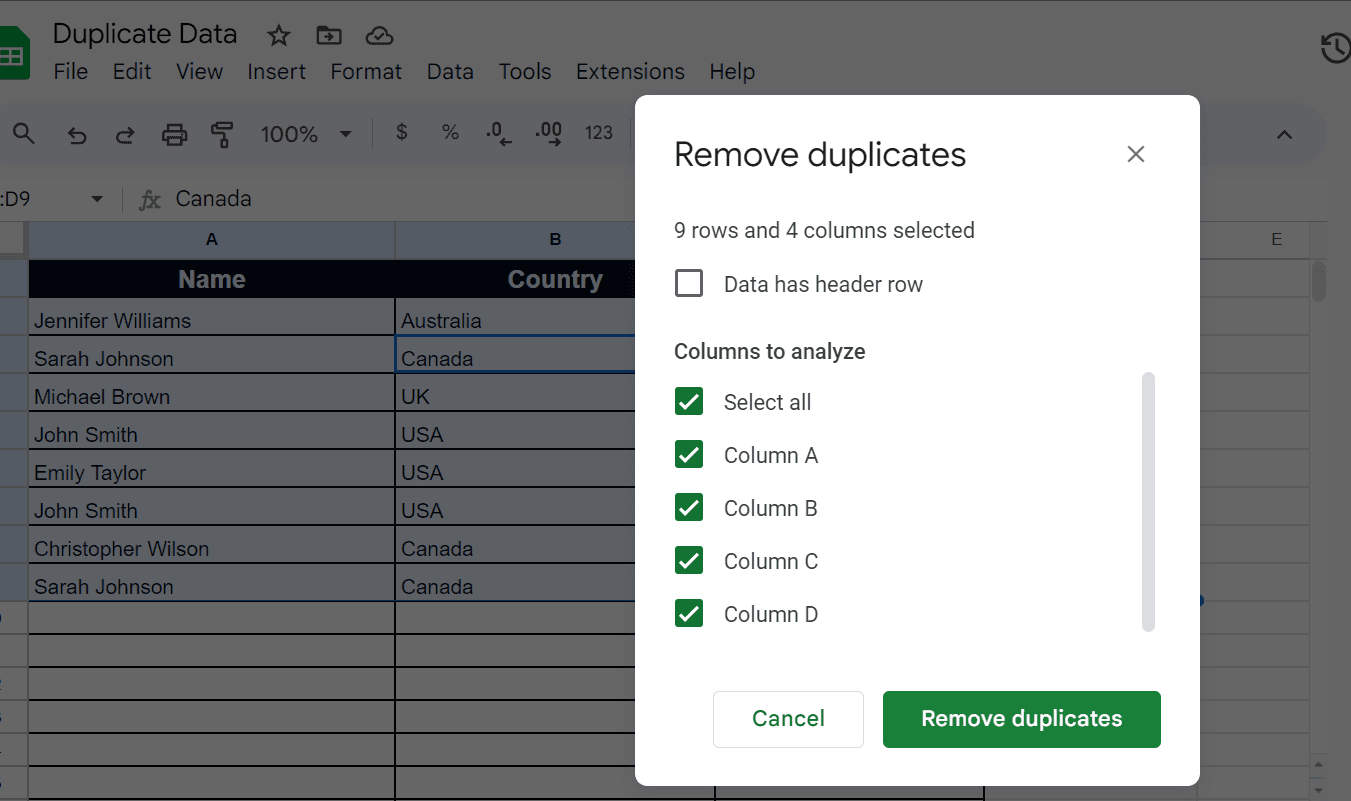Cancel the Remove duplicates dialog
The width and height of the screenshot is (1351, 801).
[788, 718]
